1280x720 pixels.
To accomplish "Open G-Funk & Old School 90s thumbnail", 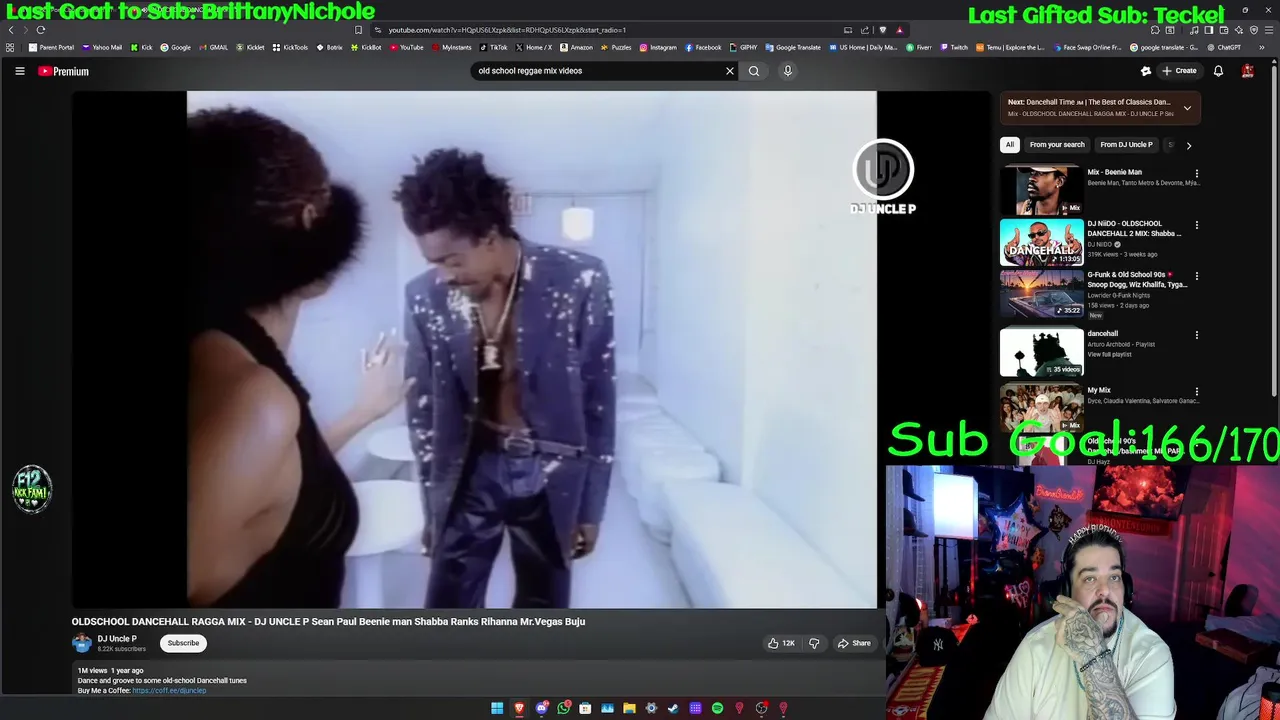I will pyautogui.click(x=1041, y=293).
